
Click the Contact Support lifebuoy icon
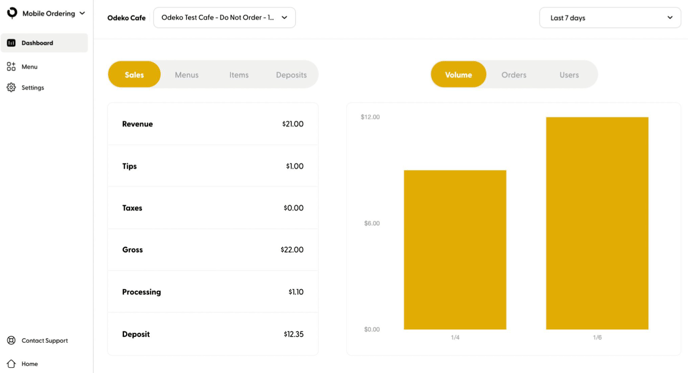click(x=11, y=341)
